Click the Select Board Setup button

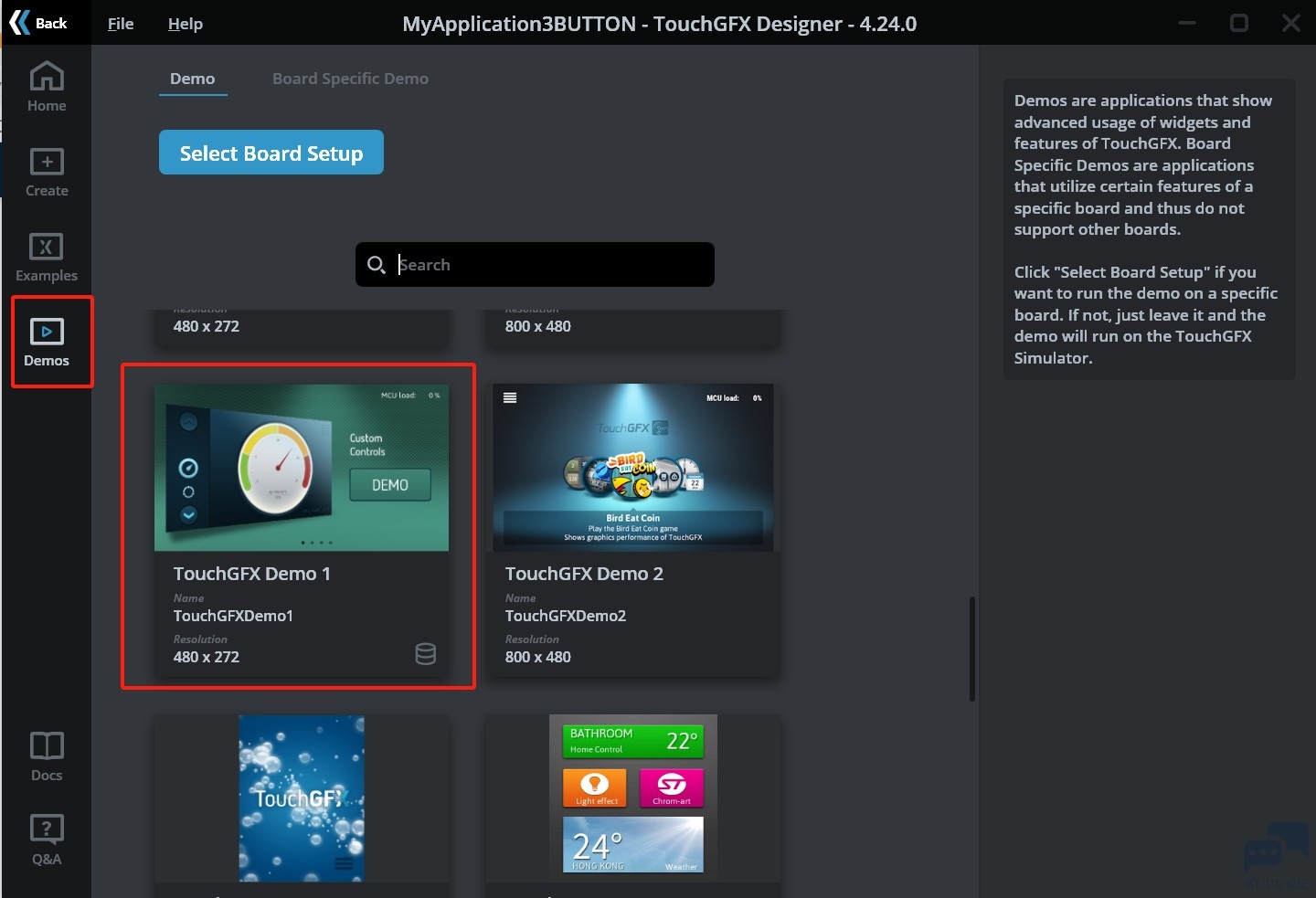(271, 153)
